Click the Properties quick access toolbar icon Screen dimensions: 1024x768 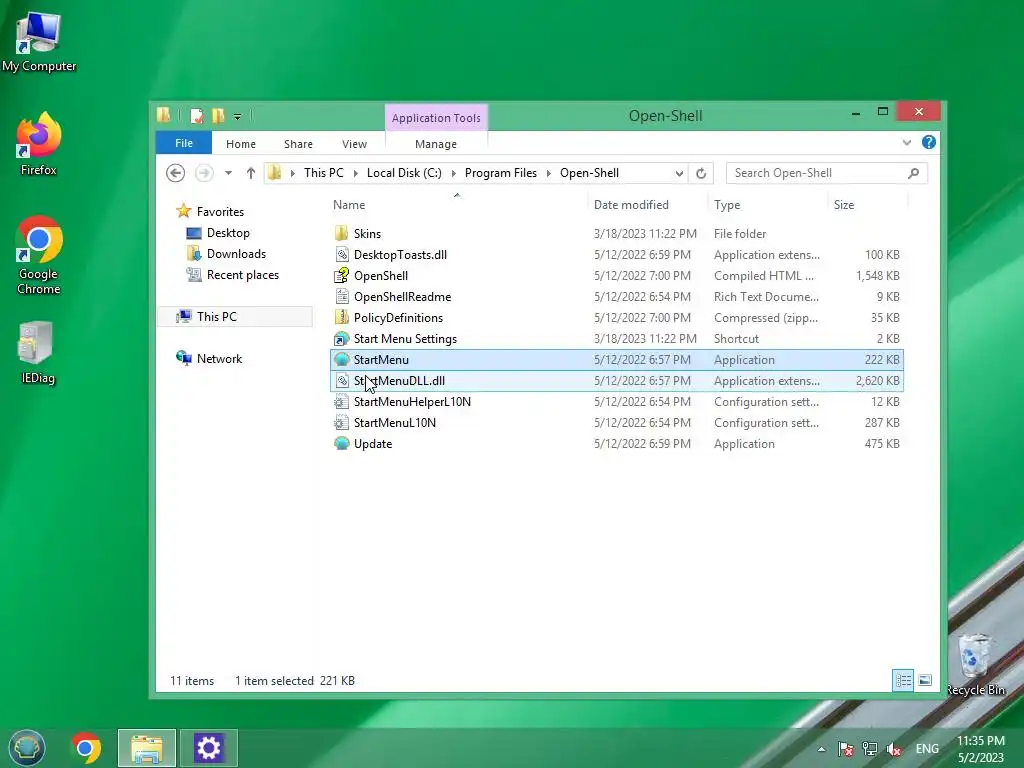click(x=197, y=116)
